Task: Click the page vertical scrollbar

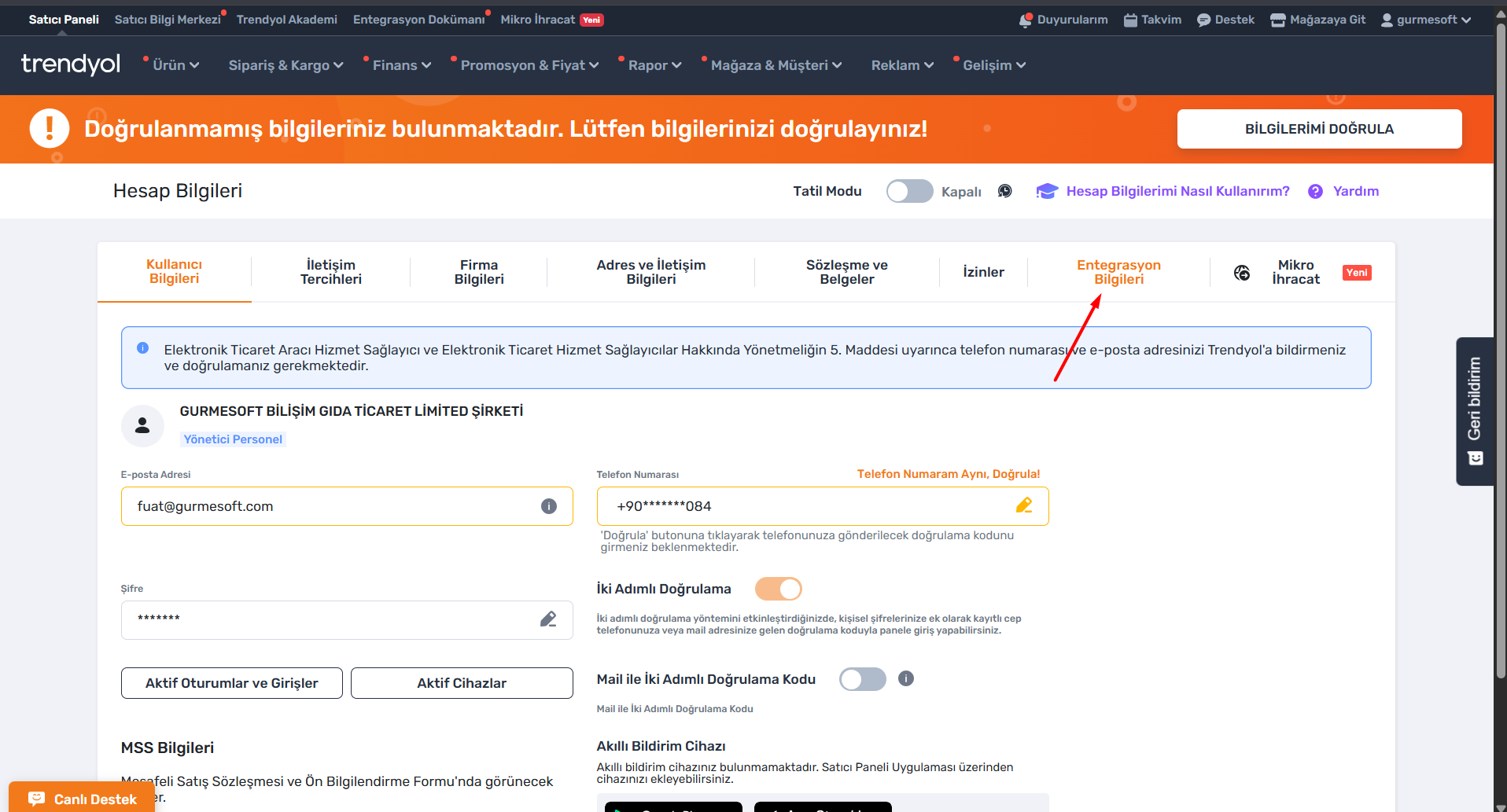Action: pyautogui.click(x=1501, y=351)
